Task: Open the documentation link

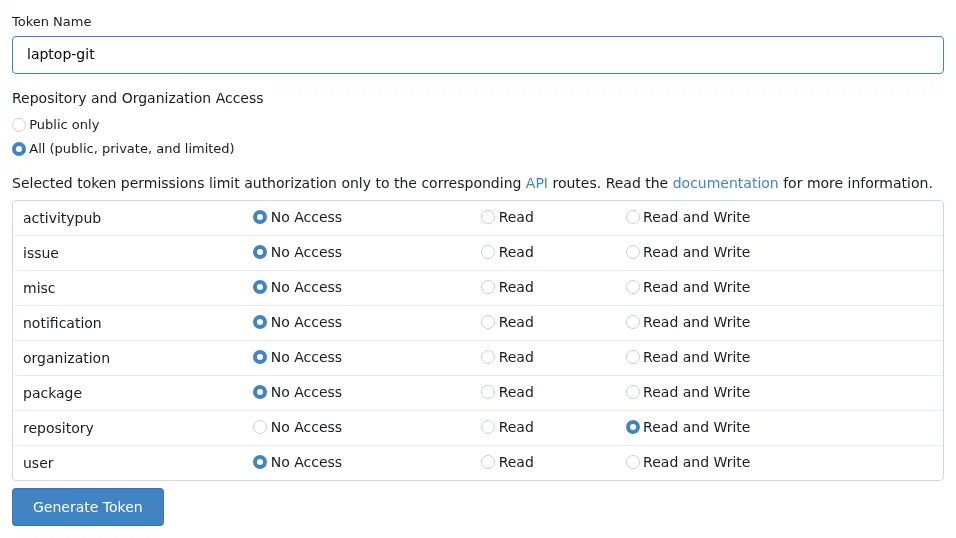Action: tap(725, 183)
